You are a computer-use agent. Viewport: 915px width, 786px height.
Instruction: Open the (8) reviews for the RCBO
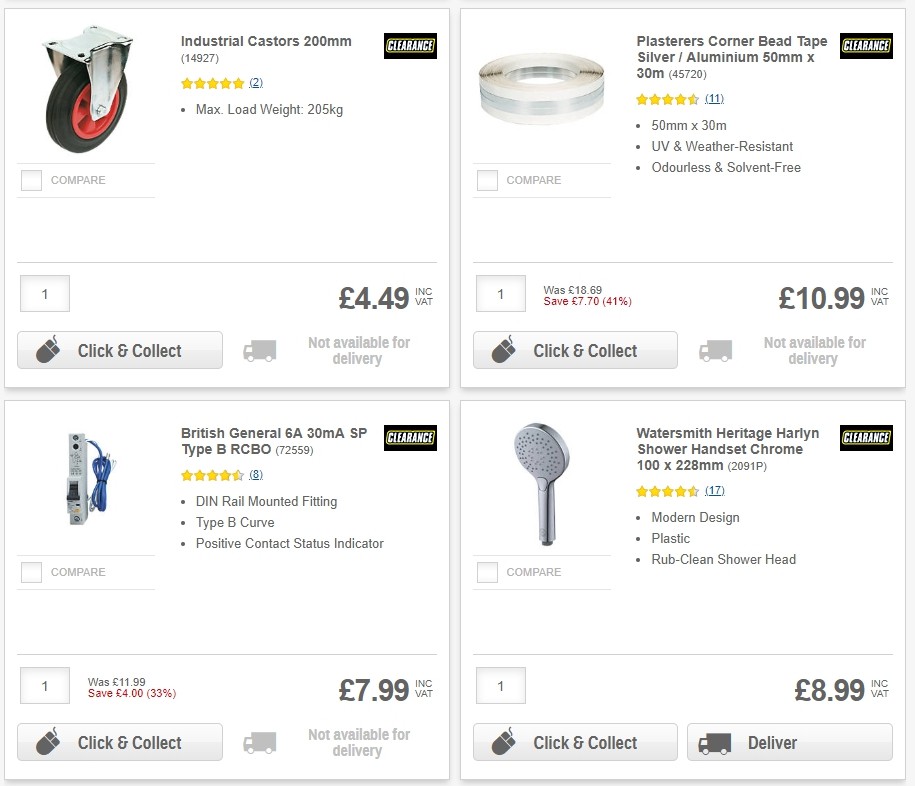coord(255,476)
